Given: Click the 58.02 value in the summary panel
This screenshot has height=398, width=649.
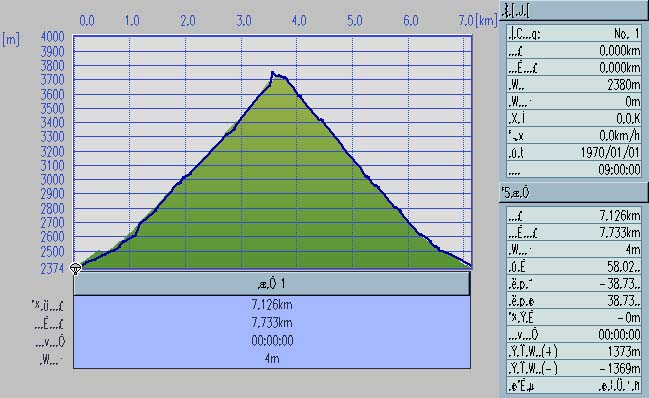Looking at the screenshot, I should [x=624, y=267].
